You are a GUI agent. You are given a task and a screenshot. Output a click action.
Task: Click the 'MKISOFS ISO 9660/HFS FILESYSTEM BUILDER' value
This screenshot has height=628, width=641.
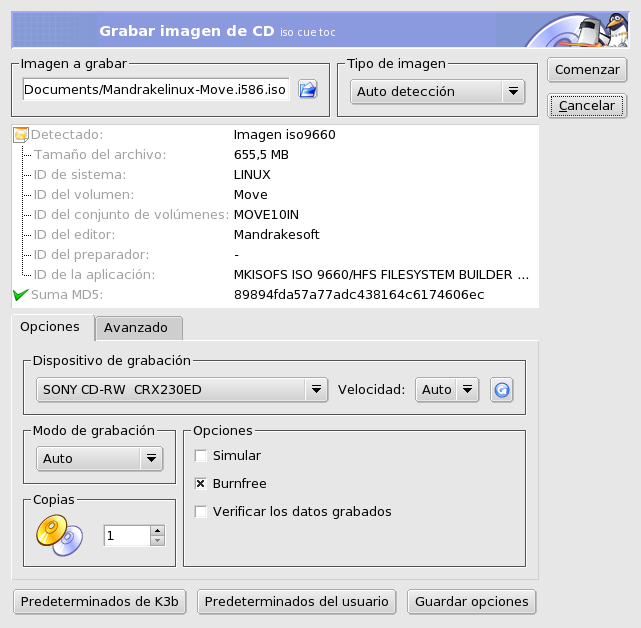pos(381,275)
